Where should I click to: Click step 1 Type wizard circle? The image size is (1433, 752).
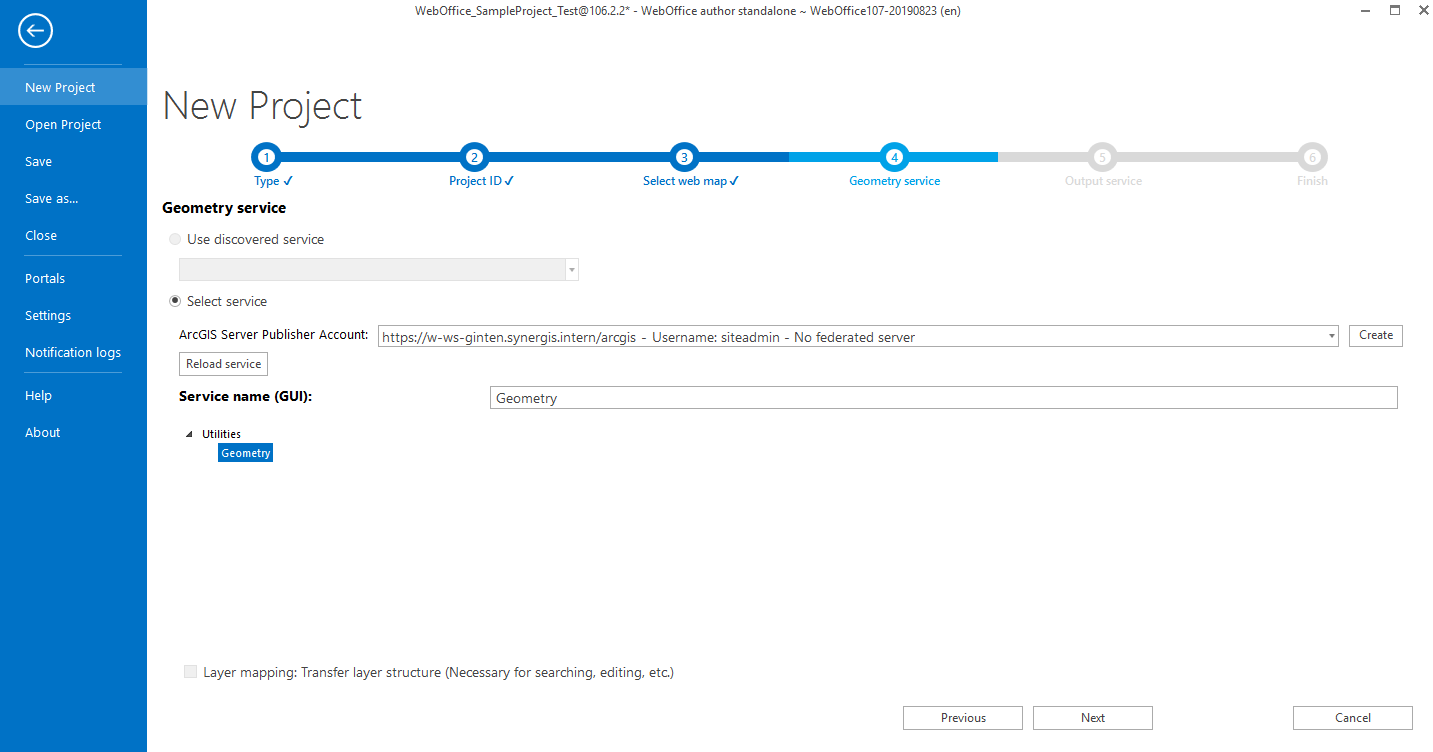coord(266,157)
